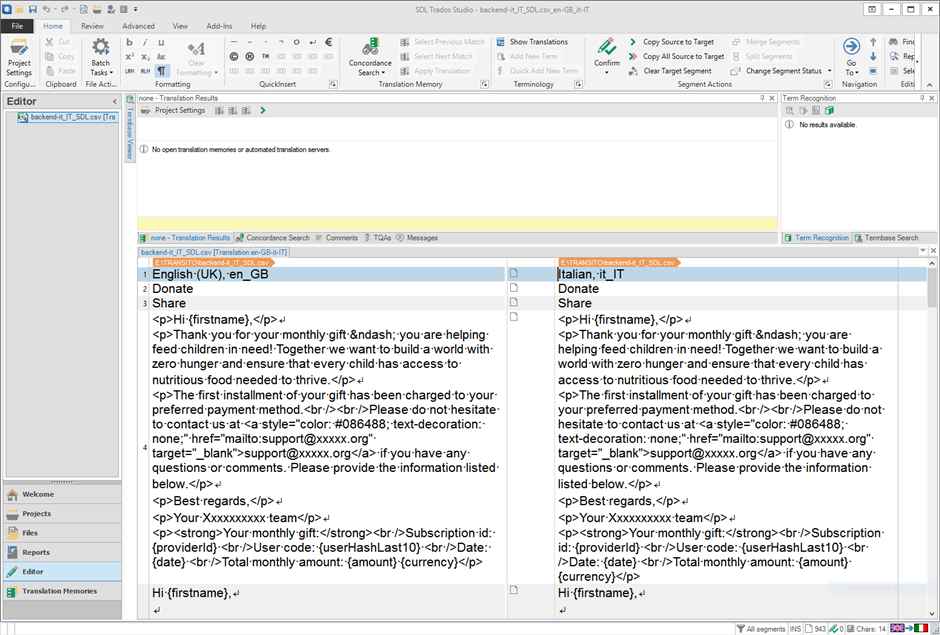Redo the last undone action
The height and width of the screenshot is (635, 940).
click(64, 10)
